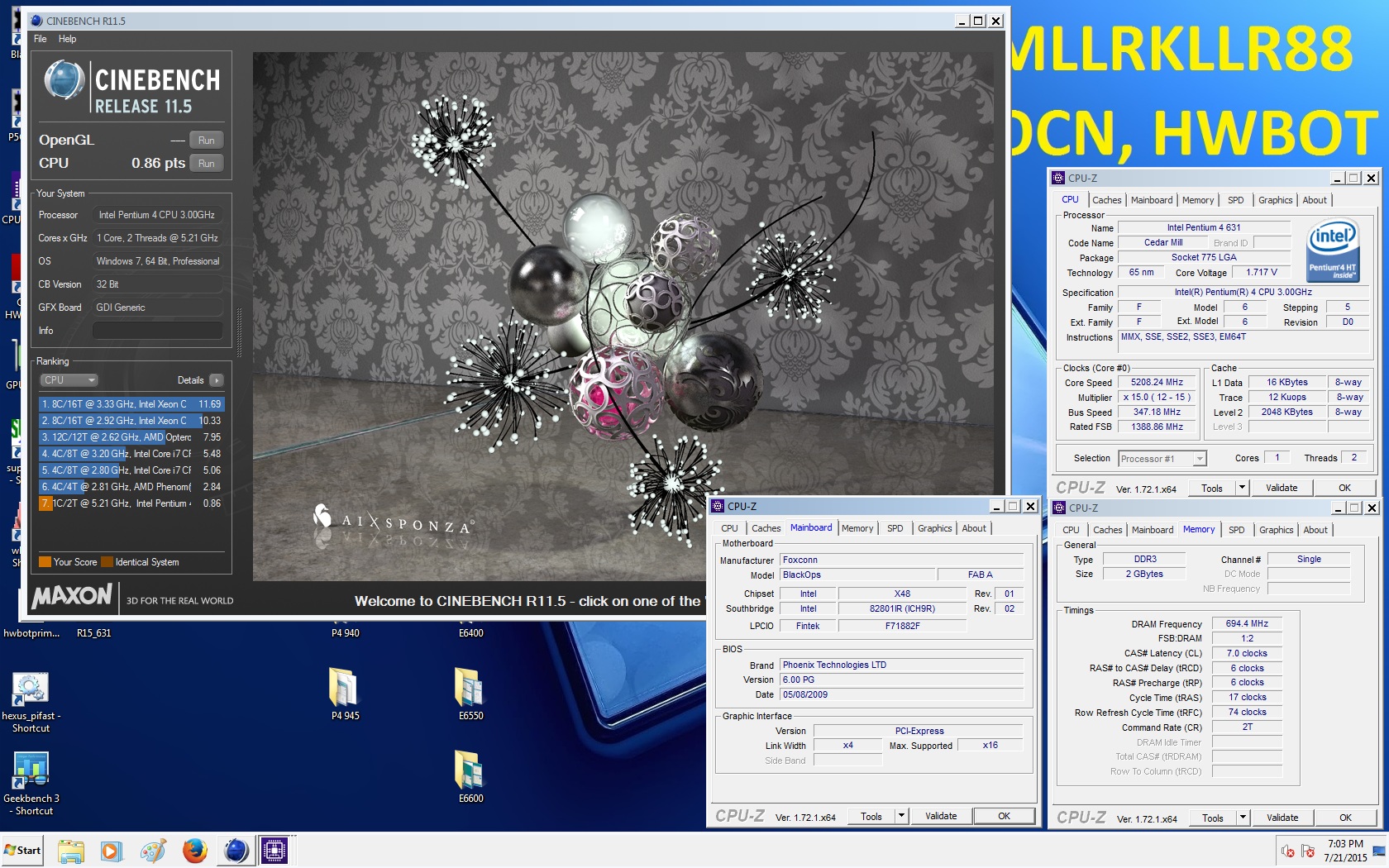Expand Tools dropdown in CPU-Z CPU window
The height and width of the screenshot is (868, 1389).
[x=1241, y=488]
